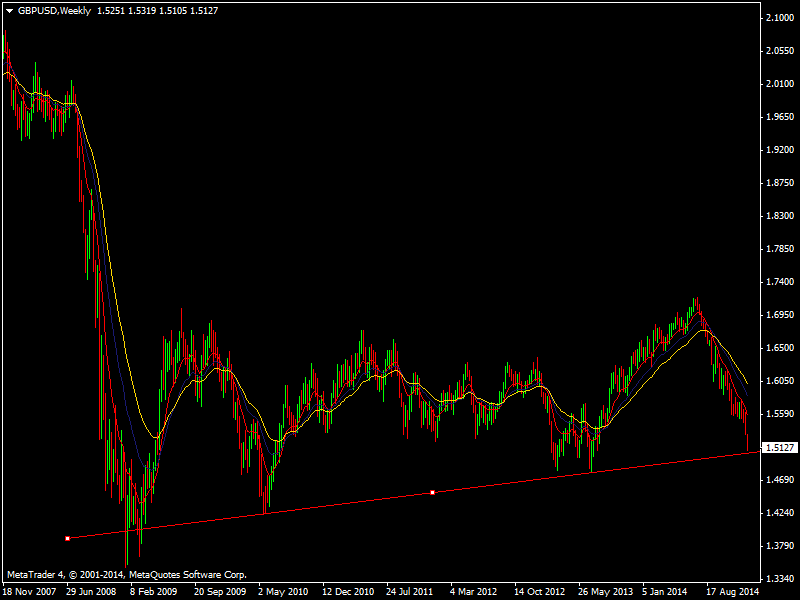The width and height of the screenshot is (800, 600).
Task: Click the 20 Sep 2009 date label
Action: (x=220, y=592)
